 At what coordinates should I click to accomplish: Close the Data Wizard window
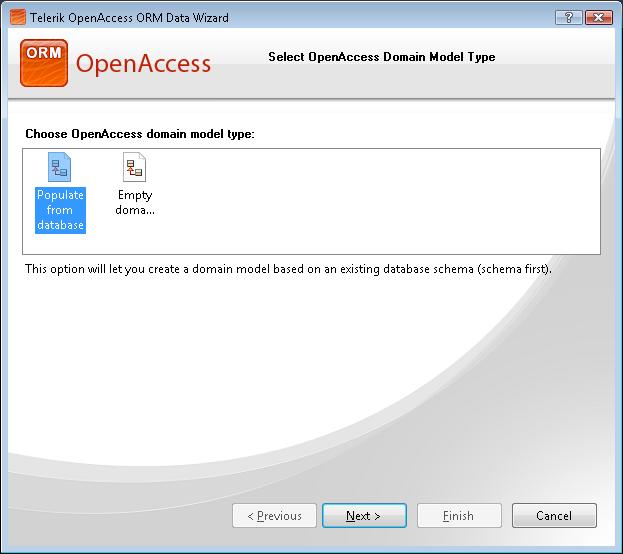pyautogui.click(x=598, y=17)
